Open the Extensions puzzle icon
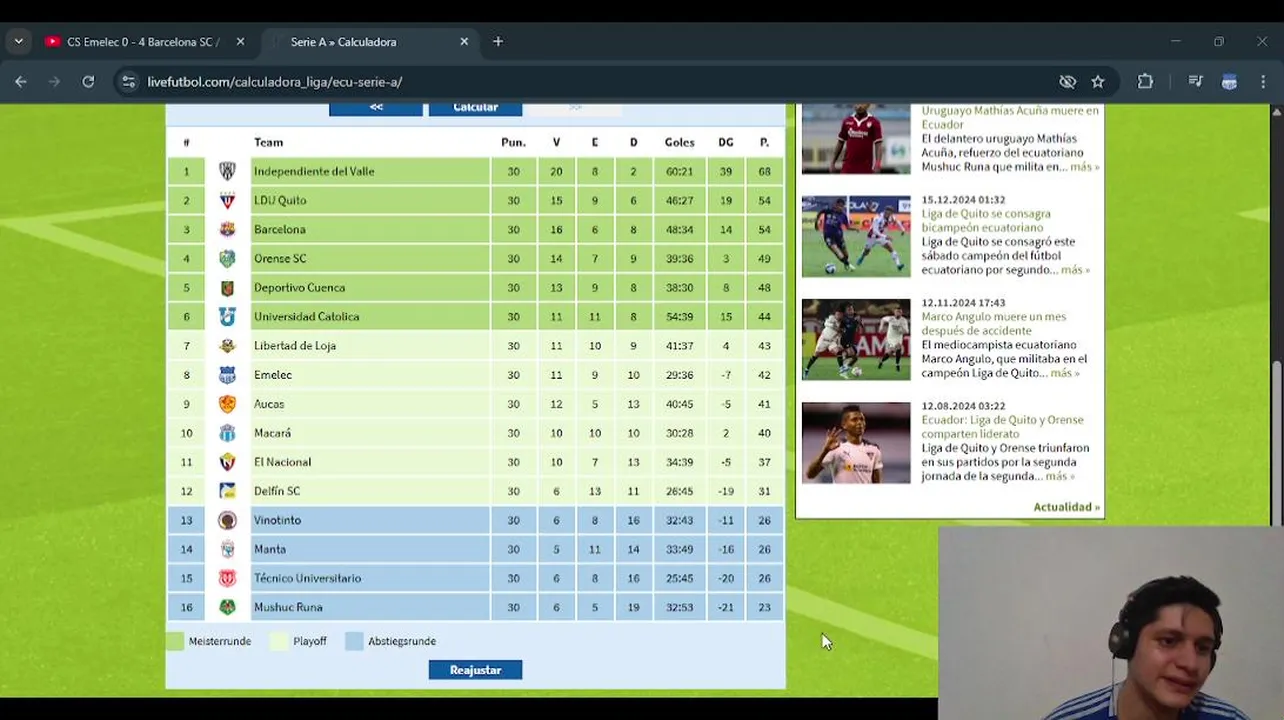1284x720 pixels. [x=1146, y=82]
